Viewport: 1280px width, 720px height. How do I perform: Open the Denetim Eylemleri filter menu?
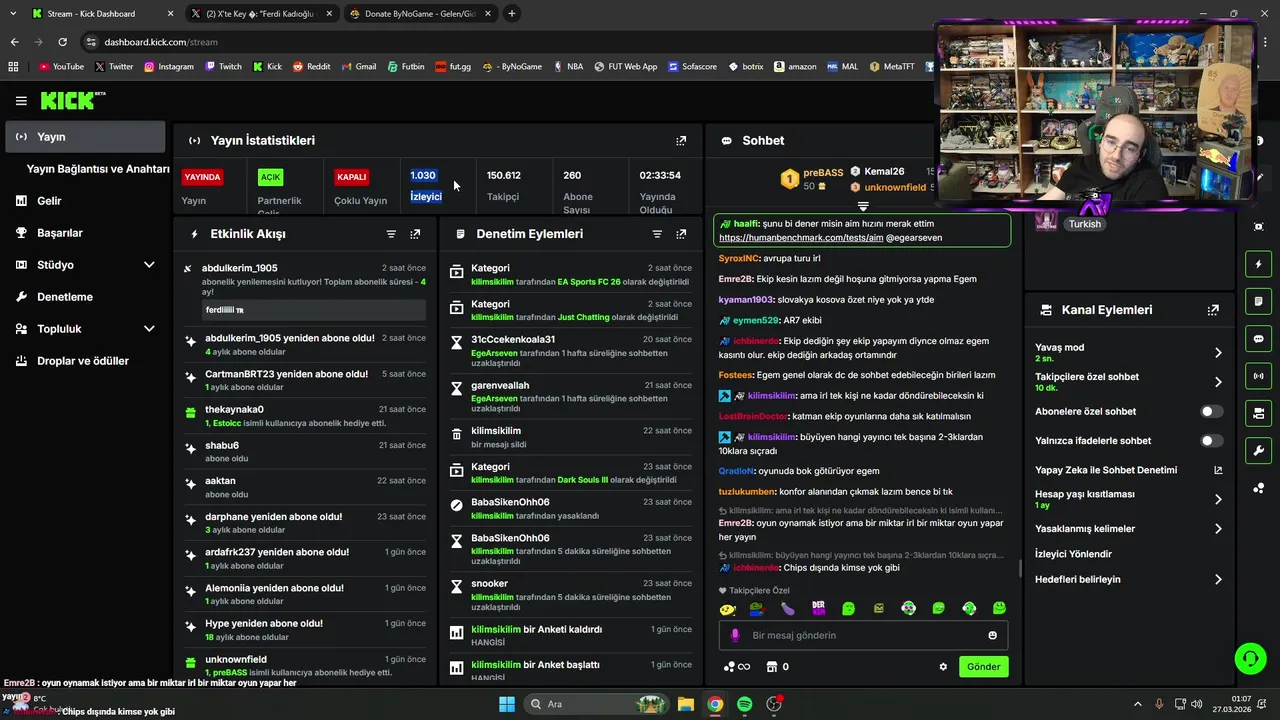[x=657, y=234]
